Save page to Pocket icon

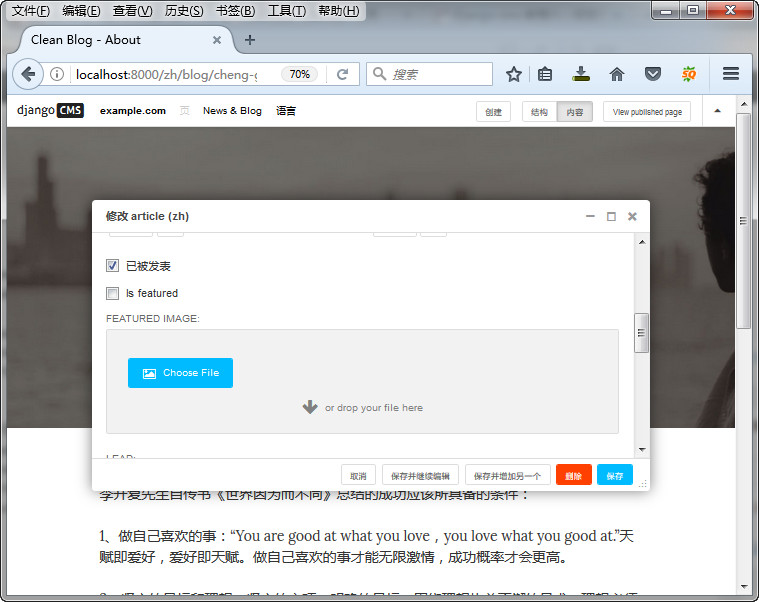(653, 74)
